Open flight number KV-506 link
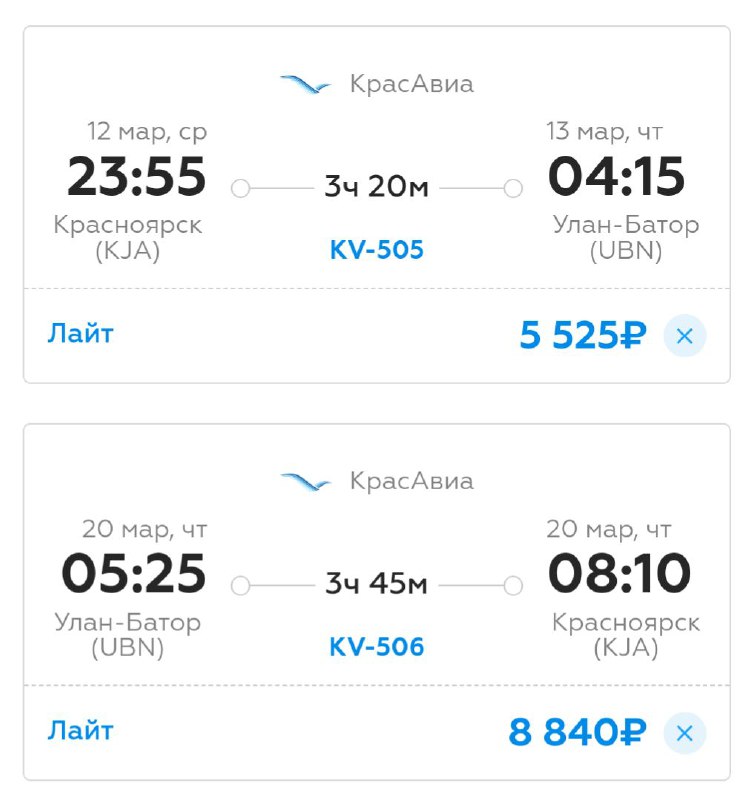754x800 pixels. 376,647
